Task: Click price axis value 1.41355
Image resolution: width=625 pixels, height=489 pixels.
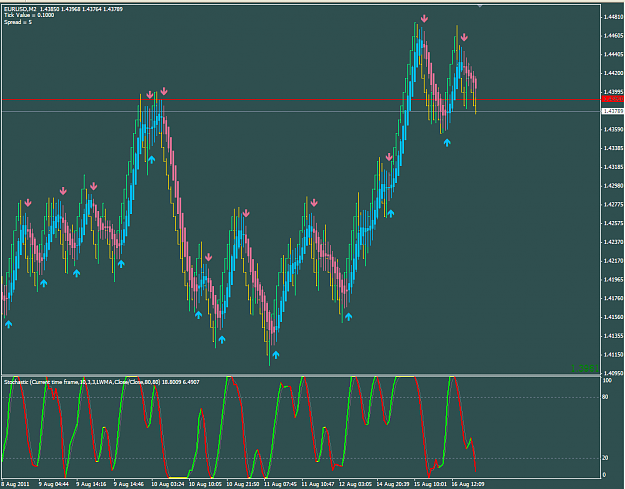Action: click(x=613, y=336)
